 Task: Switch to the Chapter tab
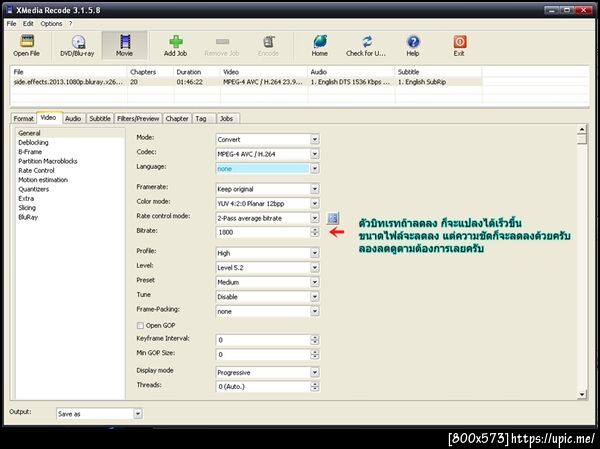177,119
